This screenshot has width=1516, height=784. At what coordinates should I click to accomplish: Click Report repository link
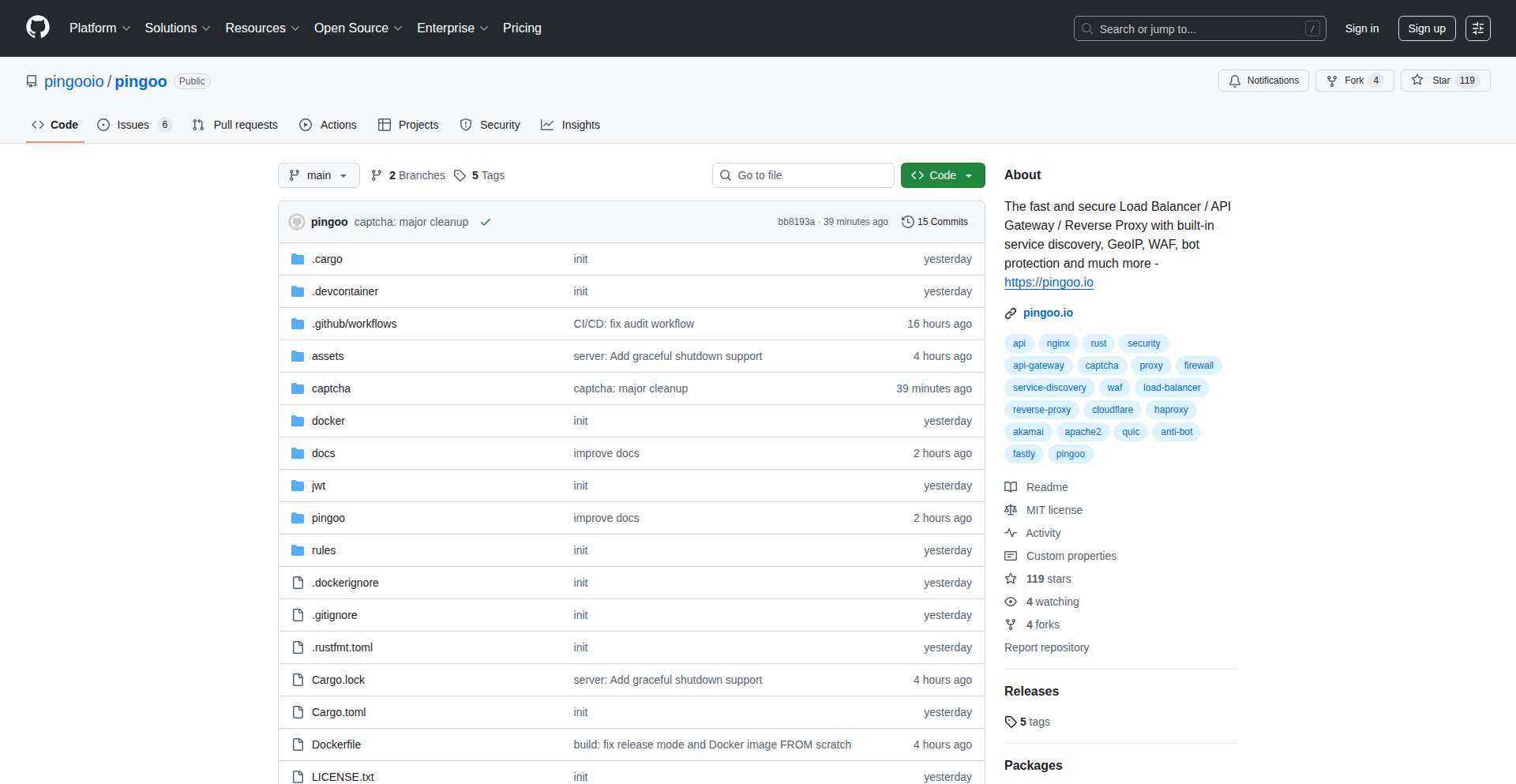point(1046,647)
